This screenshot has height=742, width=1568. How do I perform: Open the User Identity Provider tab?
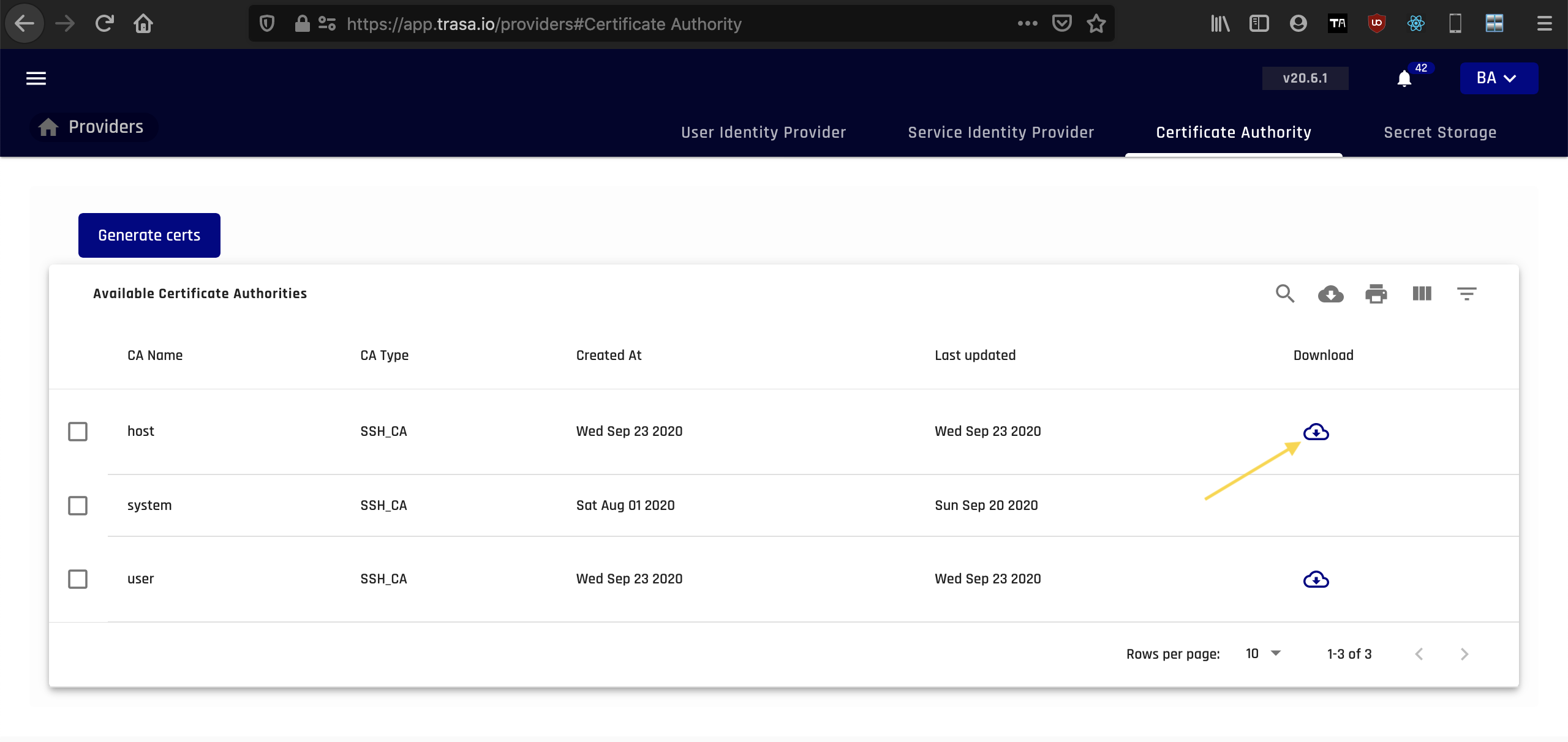coord(763,132)
